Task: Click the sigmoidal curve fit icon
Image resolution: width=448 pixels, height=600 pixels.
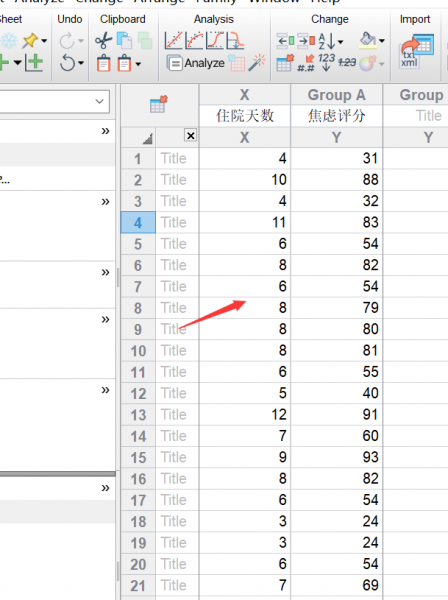Action: pyautogui.click(x=215, y=41)
